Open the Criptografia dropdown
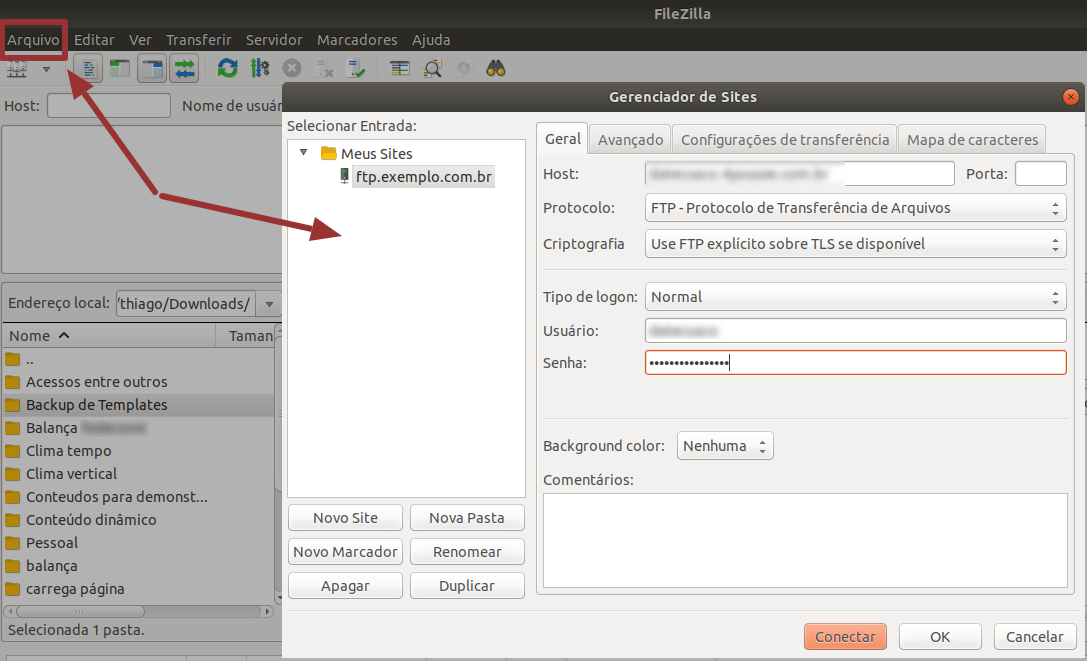Viewport: 1087px width, 661px height. coord(855,244)
